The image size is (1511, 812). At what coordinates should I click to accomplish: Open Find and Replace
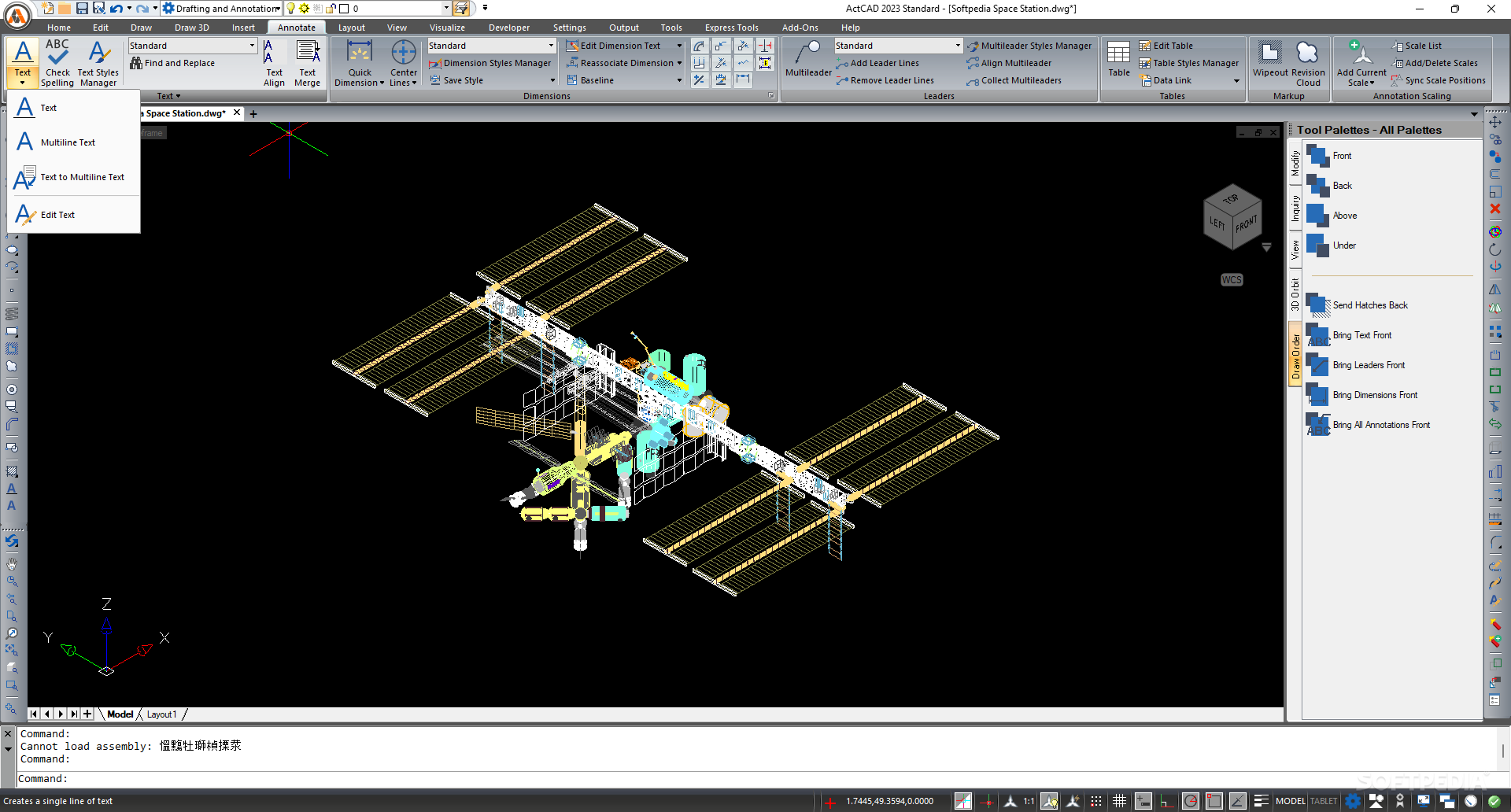pyautogui.click(x=172, y=63)
